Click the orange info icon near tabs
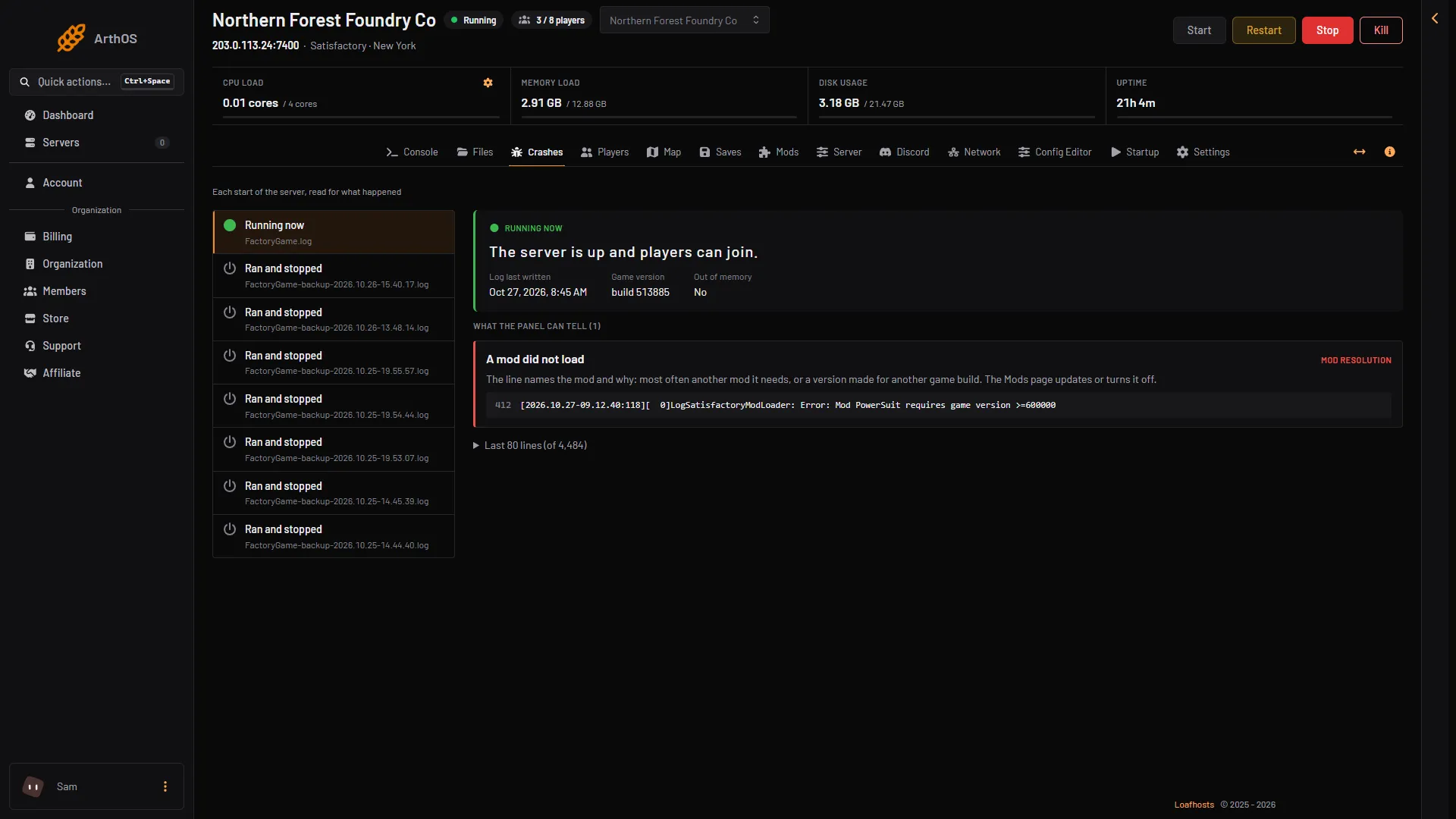1456x819 pixels. click(1389, 152)
